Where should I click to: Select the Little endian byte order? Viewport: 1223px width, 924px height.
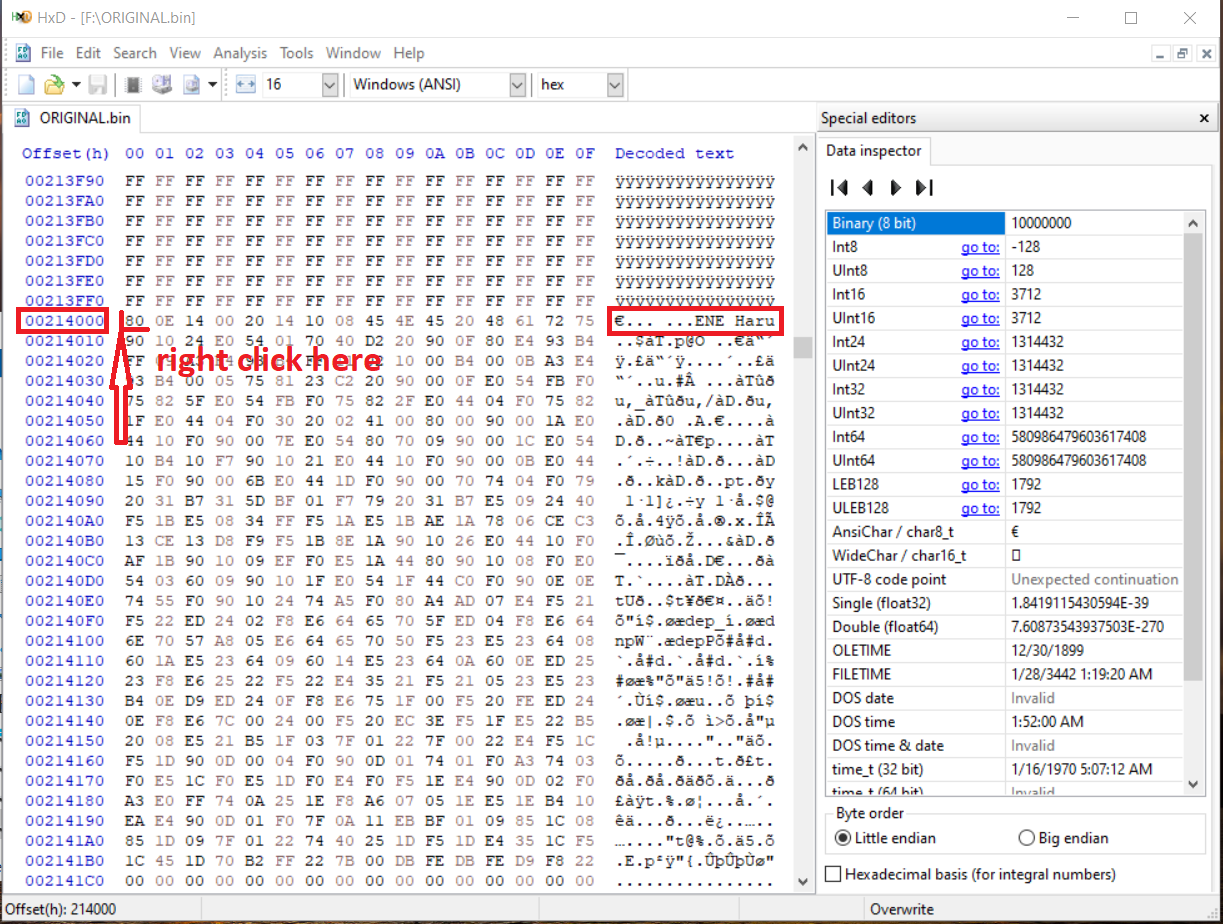[842, 838]
